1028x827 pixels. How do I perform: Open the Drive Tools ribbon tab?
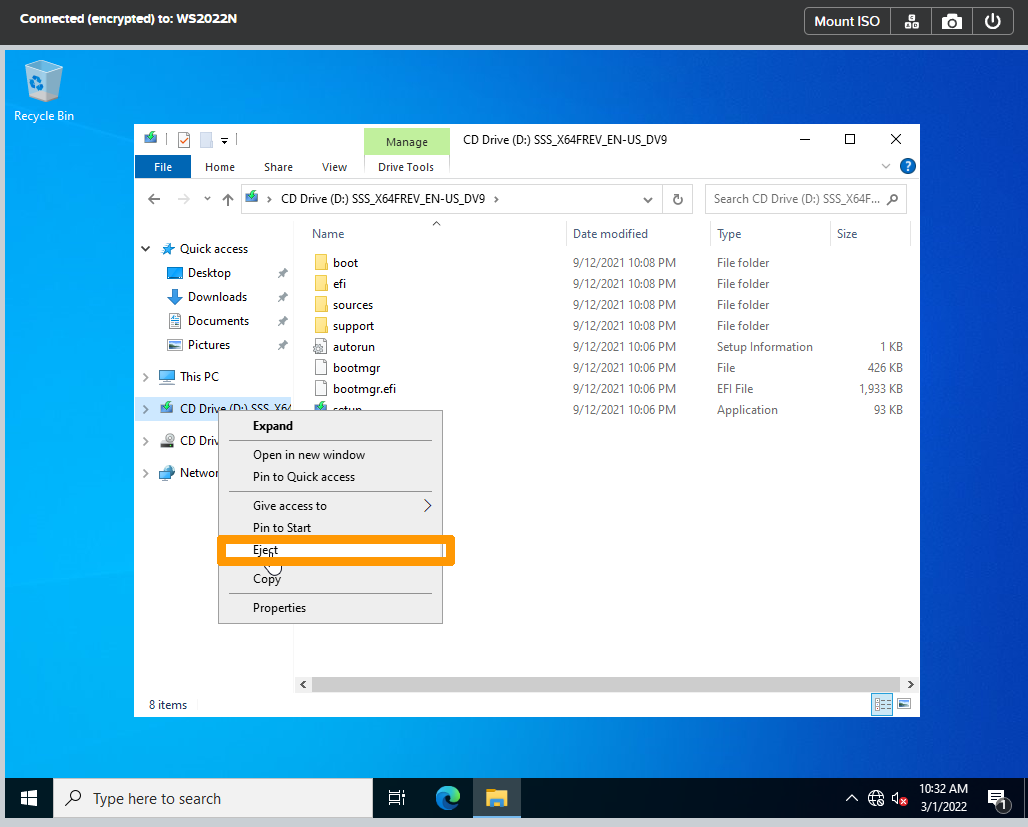(x=406, y=167)
